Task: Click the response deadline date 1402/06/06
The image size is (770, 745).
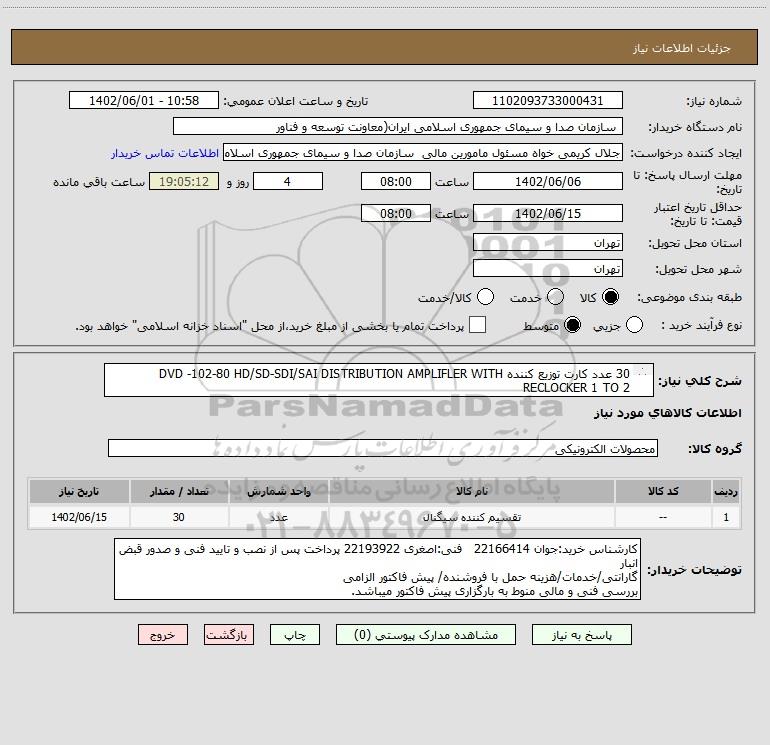Action: click(548, 181)
